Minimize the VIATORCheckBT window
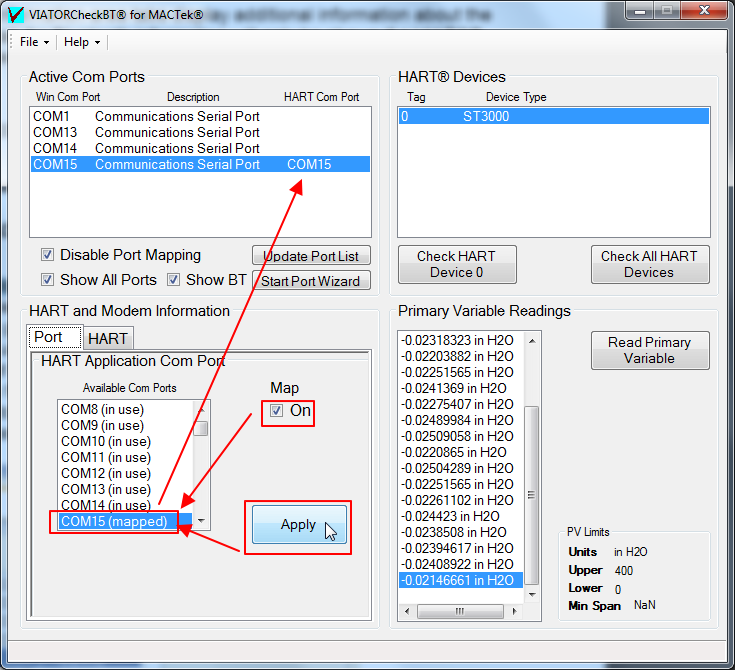Image resolution: width=735 pixels, height=670 pixels. click(640, 11)
